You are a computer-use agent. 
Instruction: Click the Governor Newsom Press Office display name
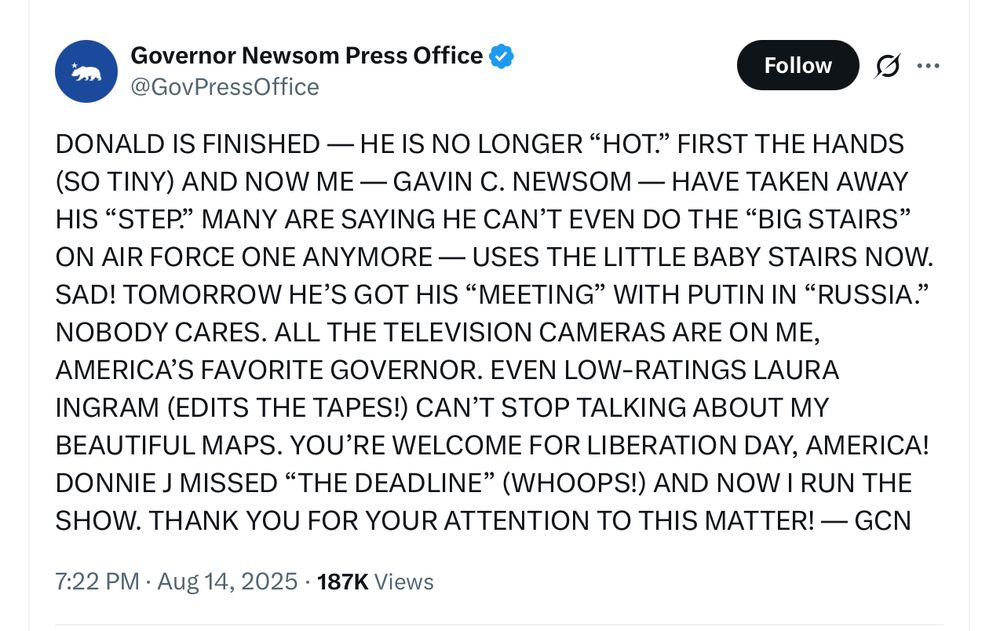click(307, 56)
